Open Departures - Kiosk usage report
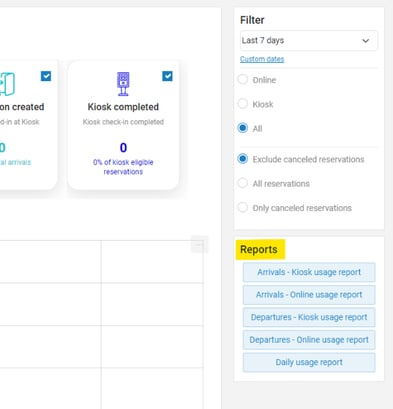 click(x=309, y=317)
